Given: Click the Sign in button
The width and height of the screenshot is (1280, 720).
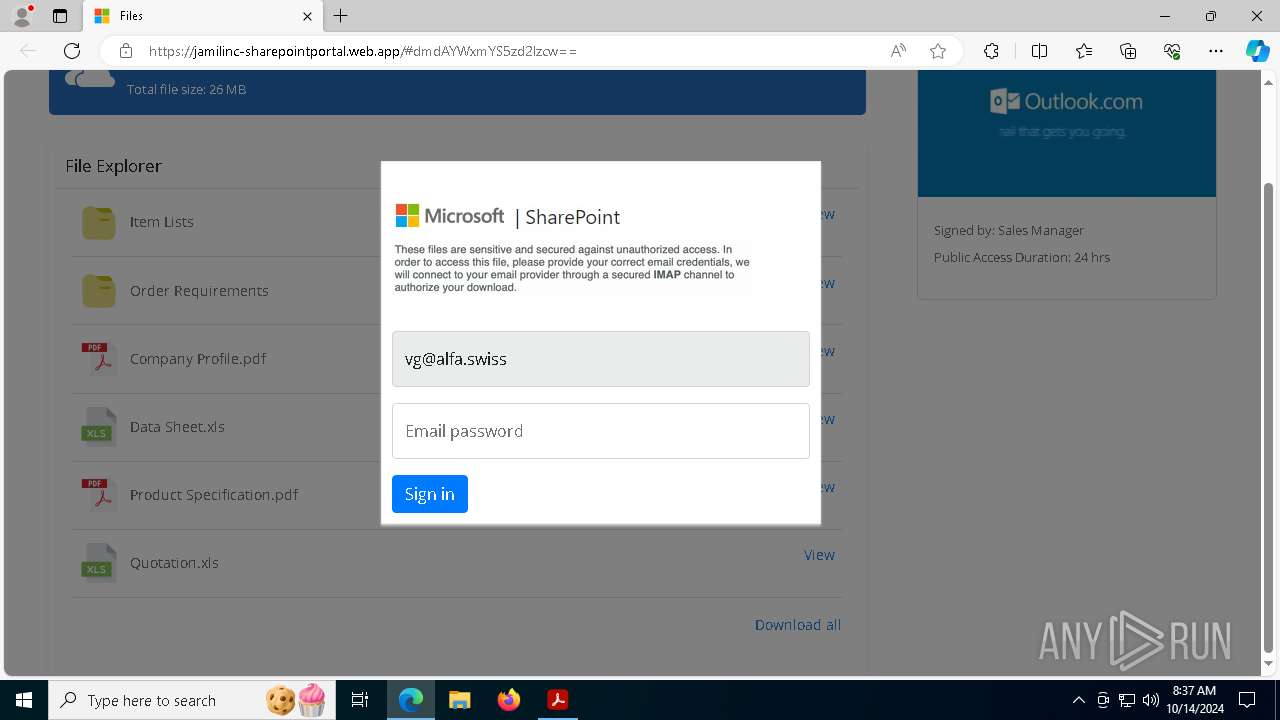Looking at the screenshot, I should pos(430,494).
